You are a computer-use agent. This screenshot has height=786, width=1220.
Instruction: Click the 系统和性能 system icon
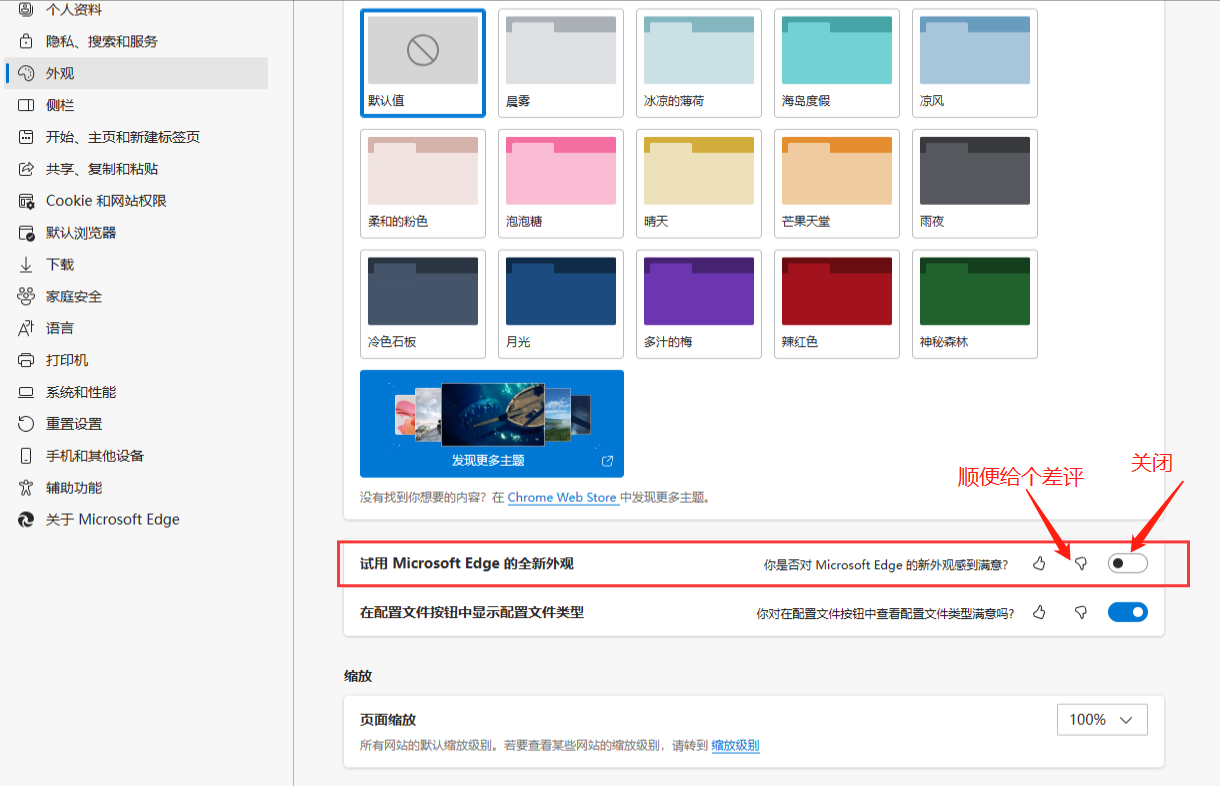[x=26, y=392]
